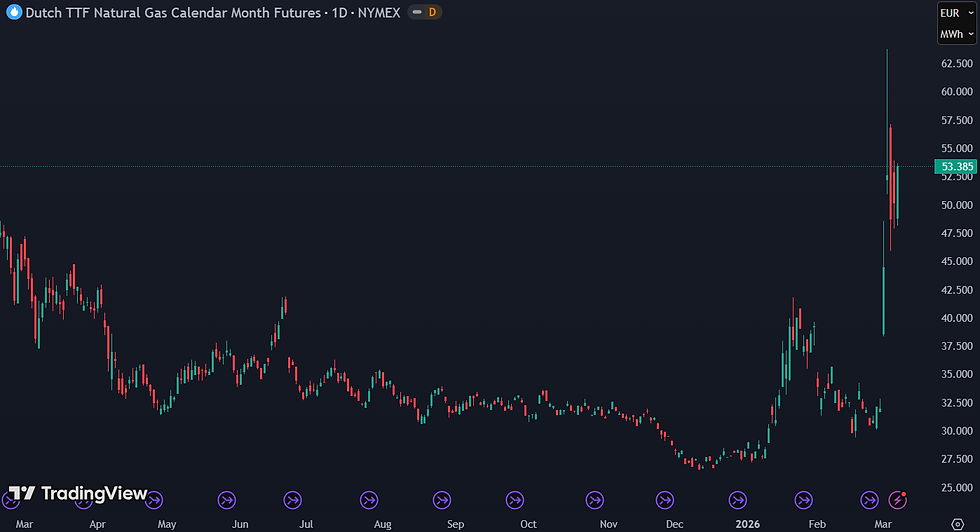Click the Feb label on time axis
Viewport: 980px width, 532px height.
coord(817,524)
